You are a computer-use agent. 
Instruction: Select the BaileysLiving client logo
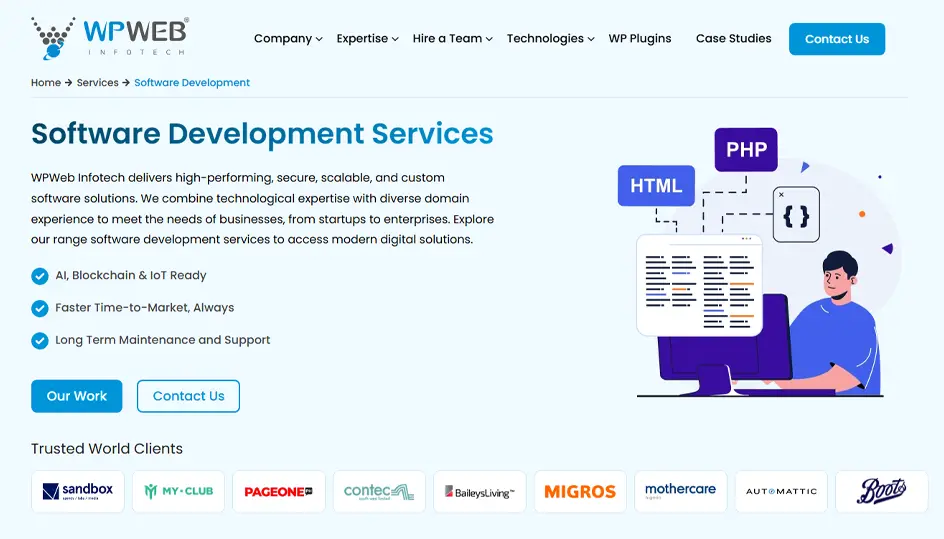click(x=480, y=491)
